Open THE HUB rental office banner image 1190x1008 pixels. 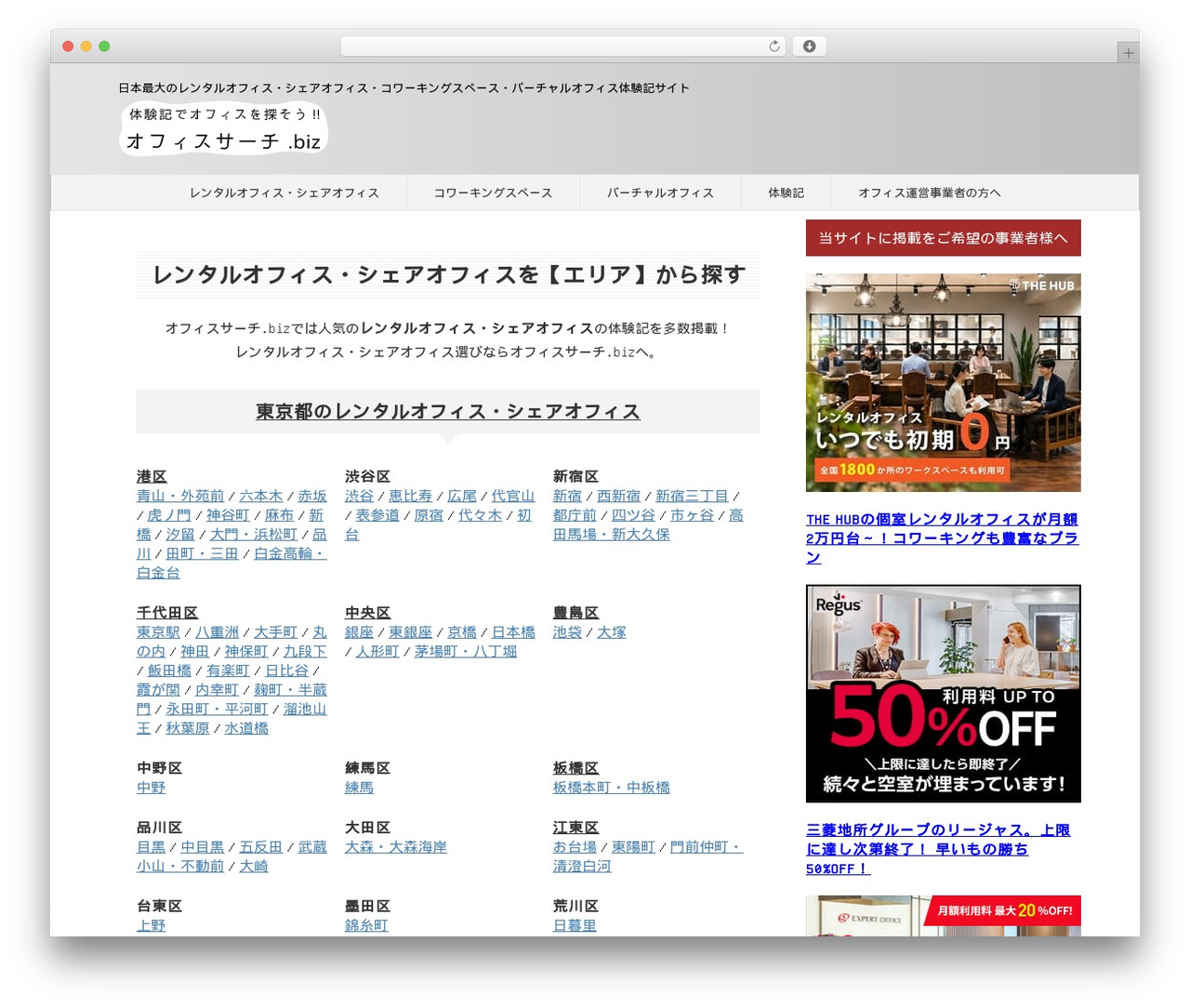(x=944, y=382)
